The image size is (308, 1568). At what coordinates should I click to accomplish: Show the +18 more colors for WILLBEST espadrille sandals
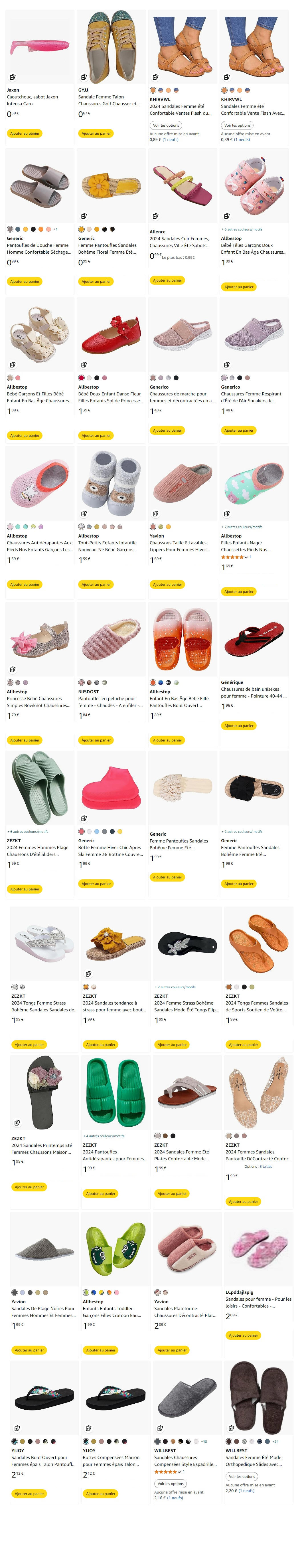pos(204,1441)
